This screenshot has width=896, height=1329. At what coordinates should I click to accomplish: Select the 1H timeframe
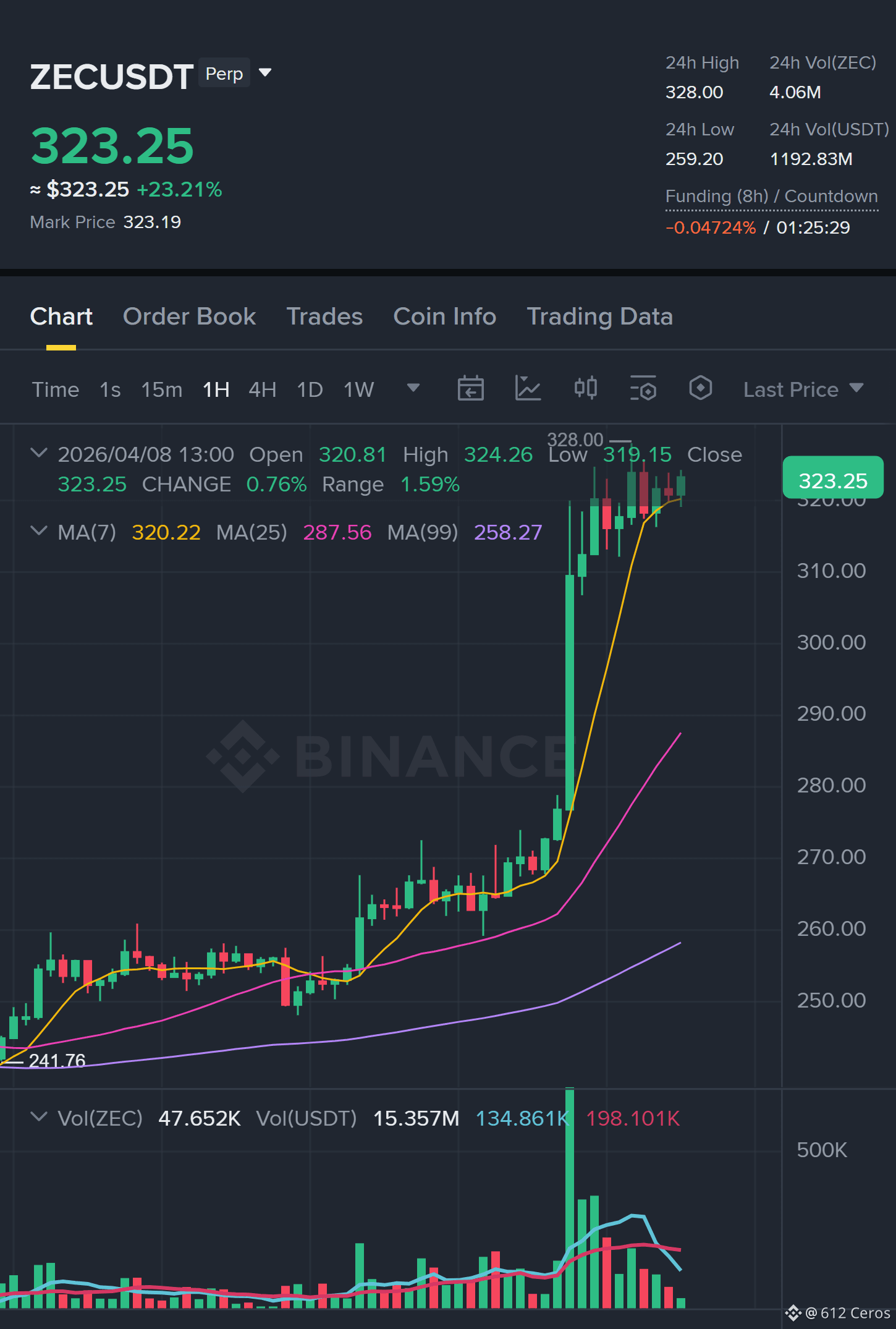216,389
